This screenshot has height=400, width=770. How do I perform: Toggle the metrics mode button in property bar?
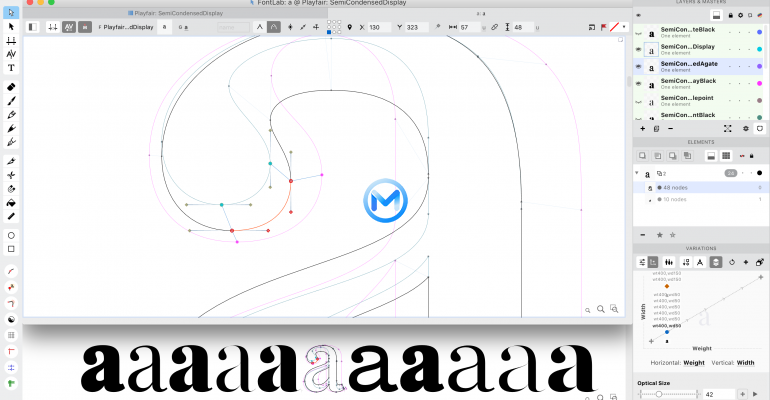53,27
